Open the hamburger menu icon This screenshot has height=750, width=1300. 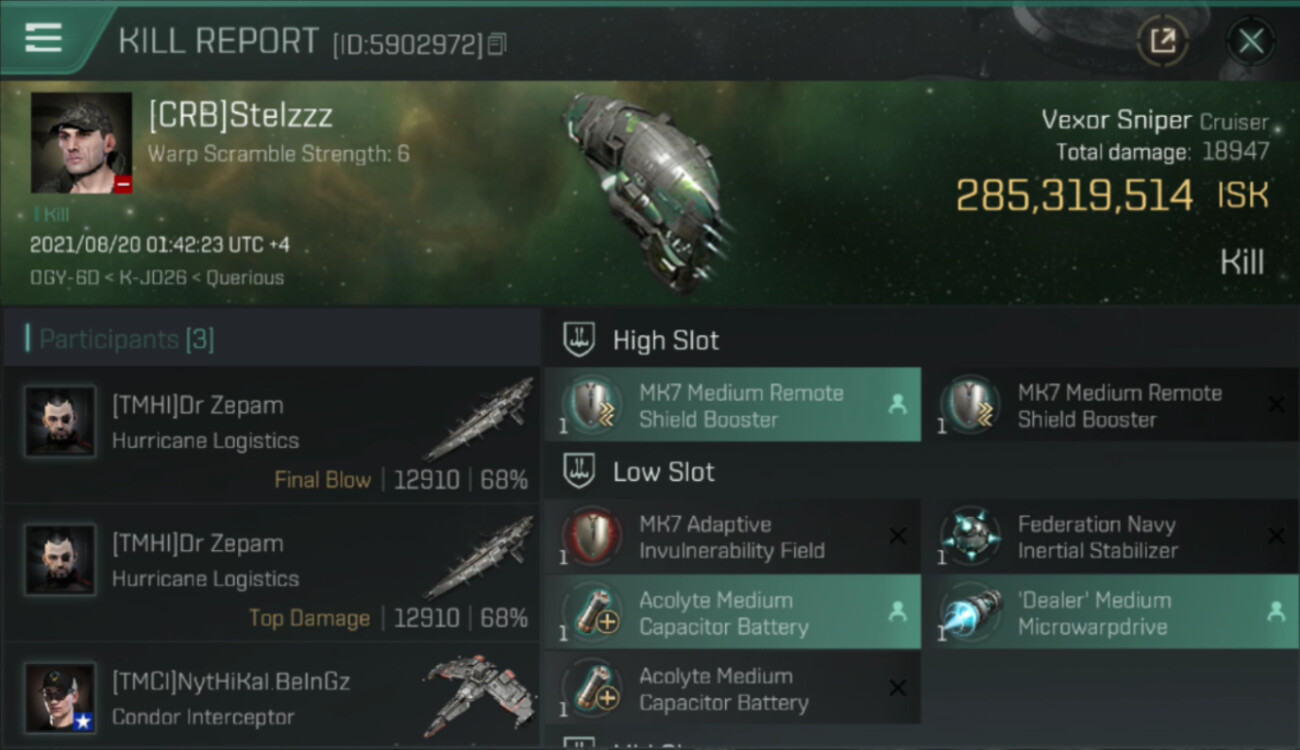tap(43, 38)
